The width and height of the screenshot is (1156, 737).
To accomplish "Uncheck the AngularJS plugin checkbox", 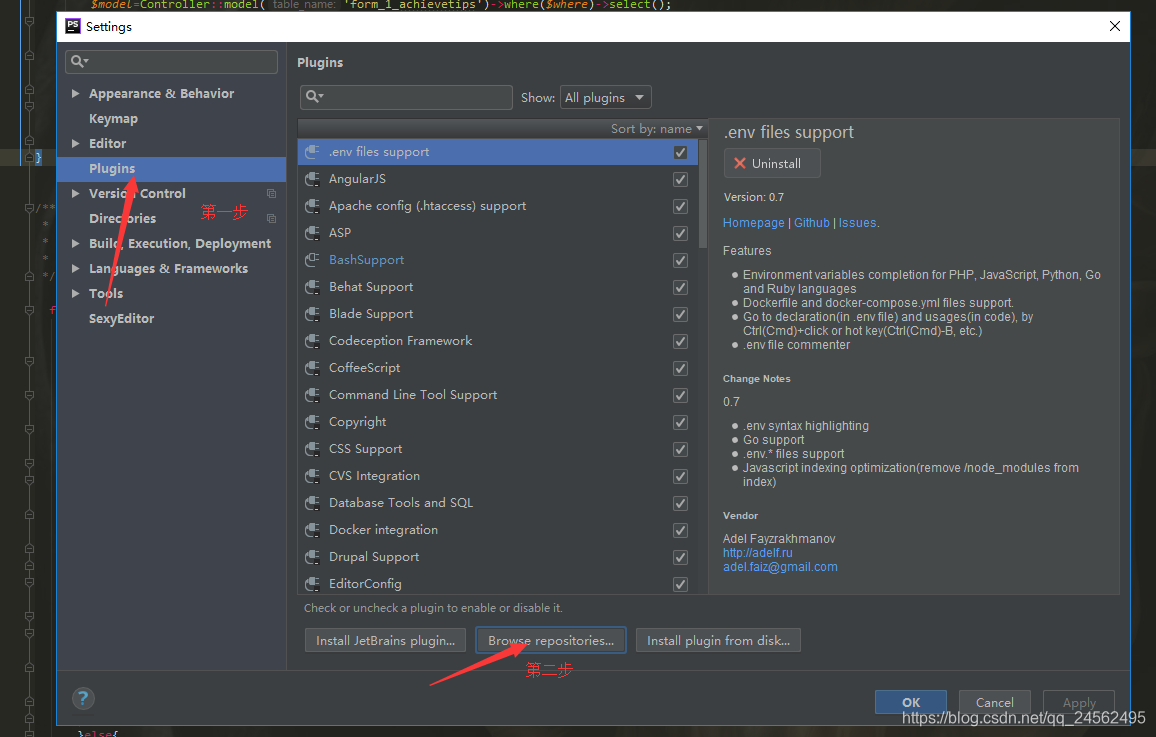I will click(680, 180).
